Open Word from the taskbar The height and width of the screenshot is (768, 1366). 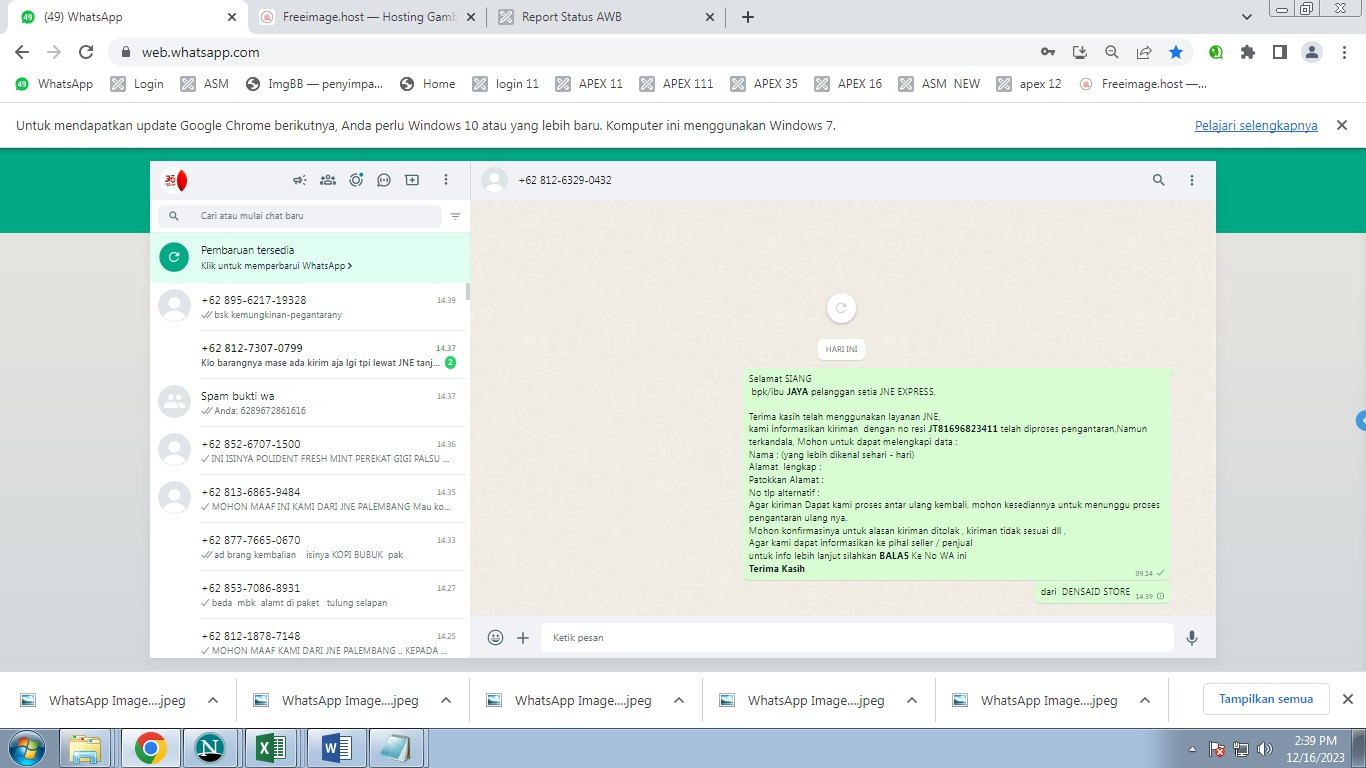point(336,748)
